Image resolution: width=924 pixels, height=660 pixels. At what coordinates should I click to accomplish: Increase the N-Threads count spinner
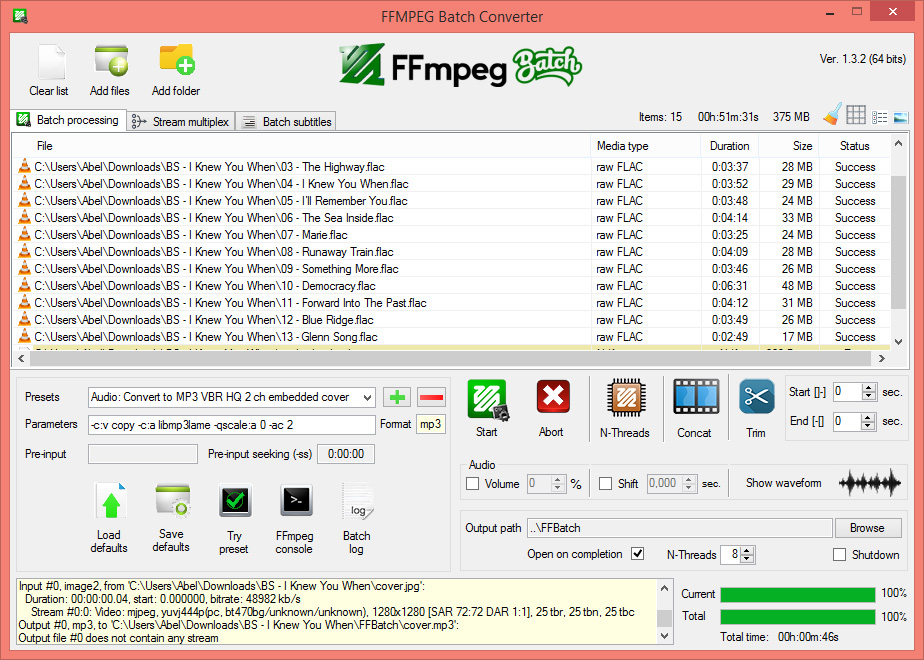pos(747,550)
